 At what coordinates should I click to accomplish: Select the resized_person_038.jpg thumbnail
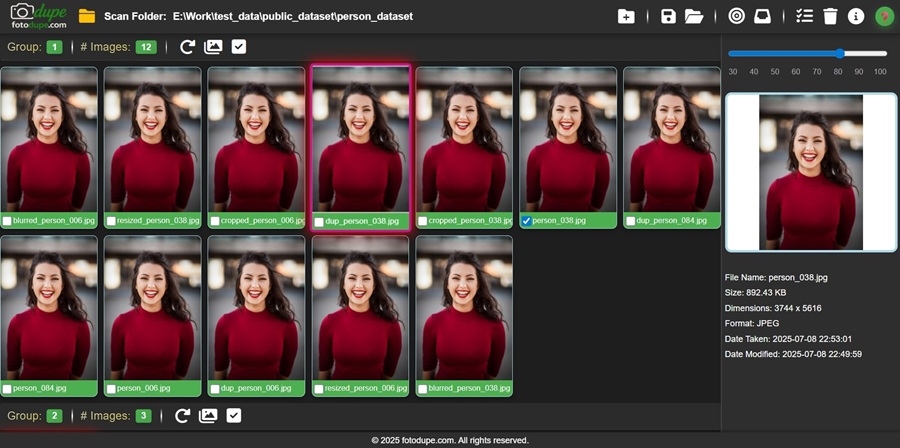pos(153,139)
